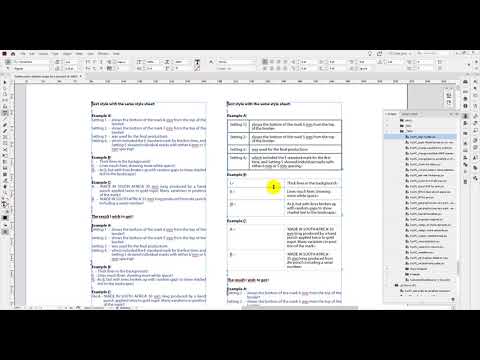Select the Gradient Feather tool
The height and width of the screenshot is (360, 480).
pos(5,168)
